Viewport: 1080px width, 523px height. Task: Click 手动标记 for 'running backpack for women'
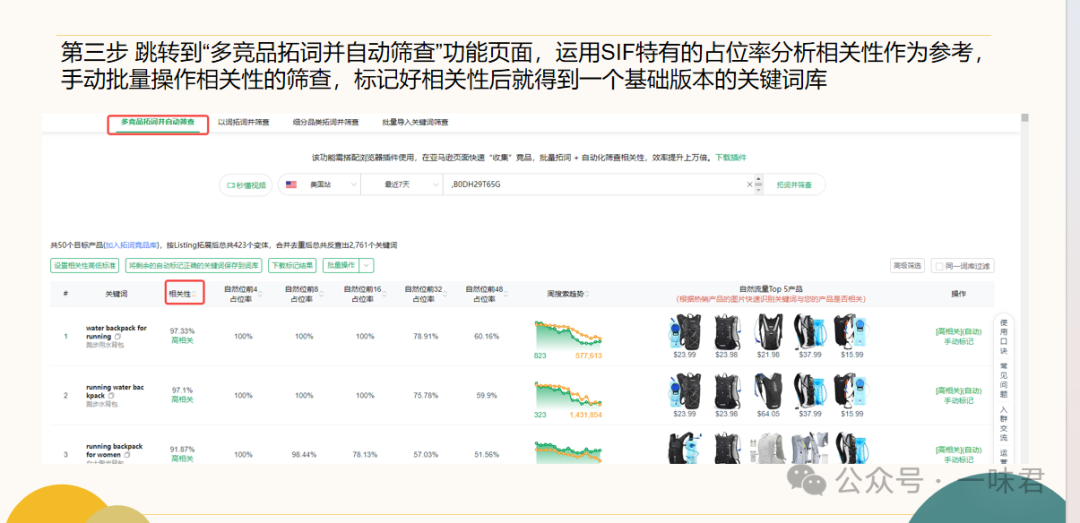point(958,460)
